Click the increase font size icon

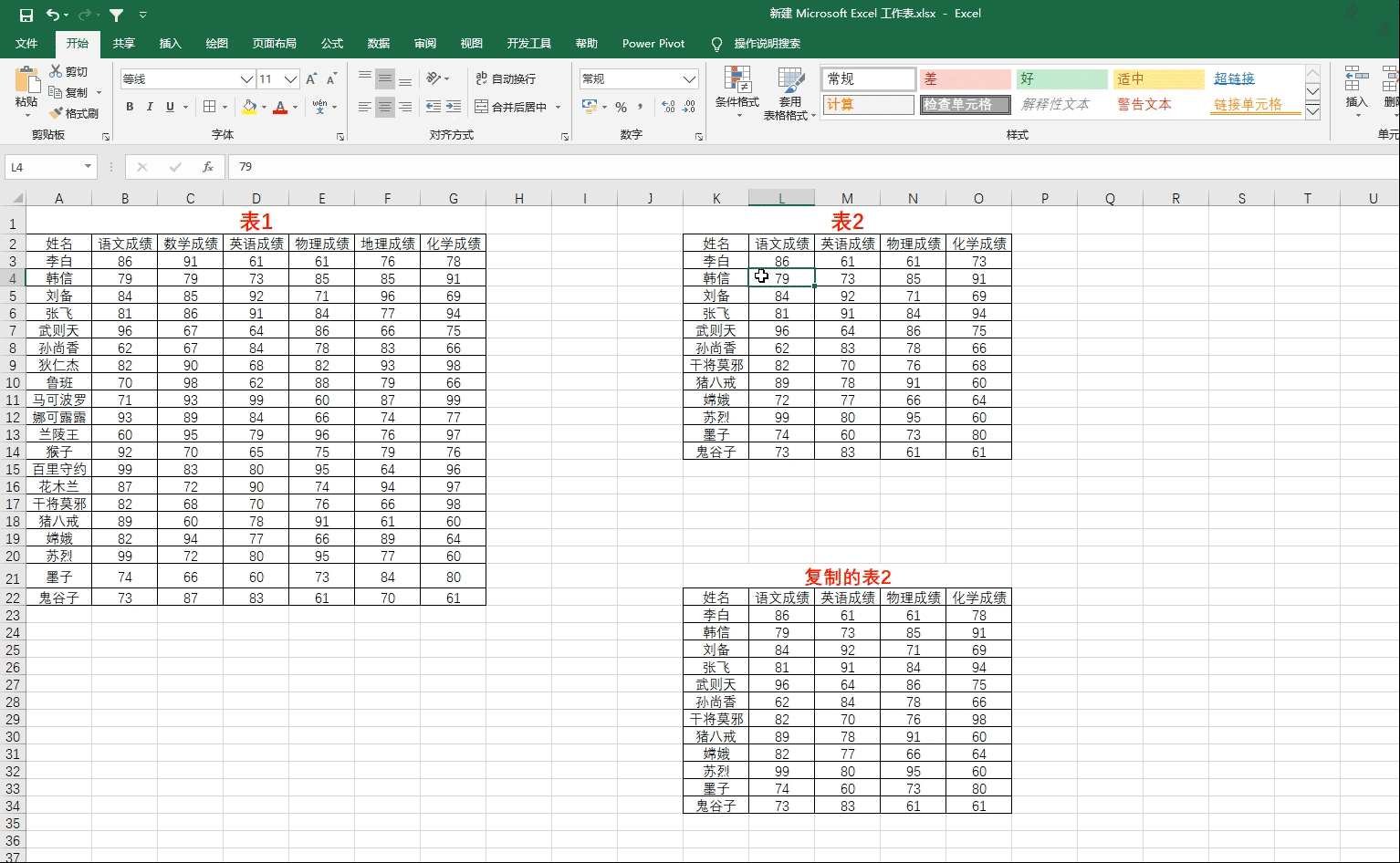311,79
